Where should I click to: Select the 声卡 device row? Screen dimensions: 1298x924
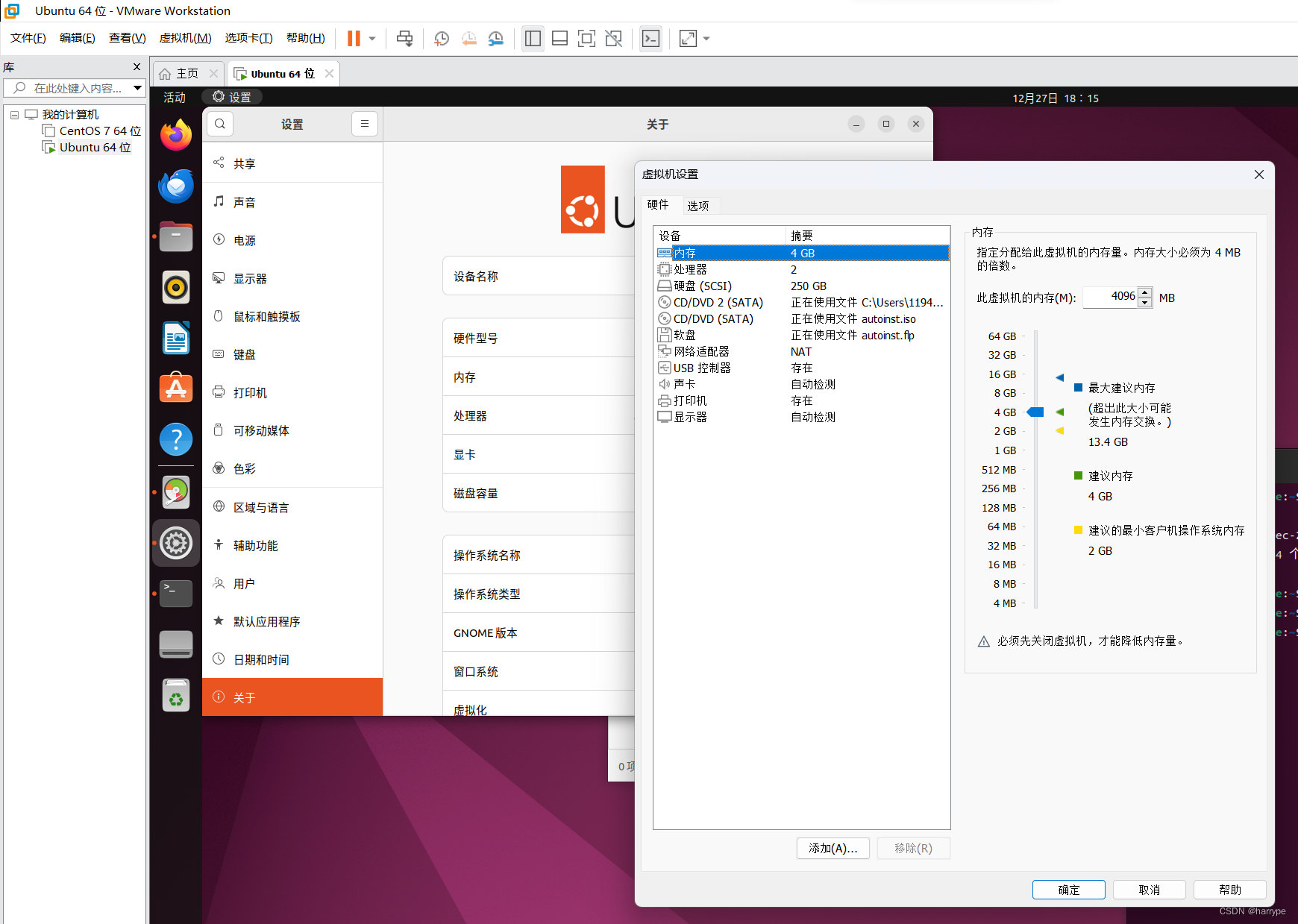[x=803, y=384]
